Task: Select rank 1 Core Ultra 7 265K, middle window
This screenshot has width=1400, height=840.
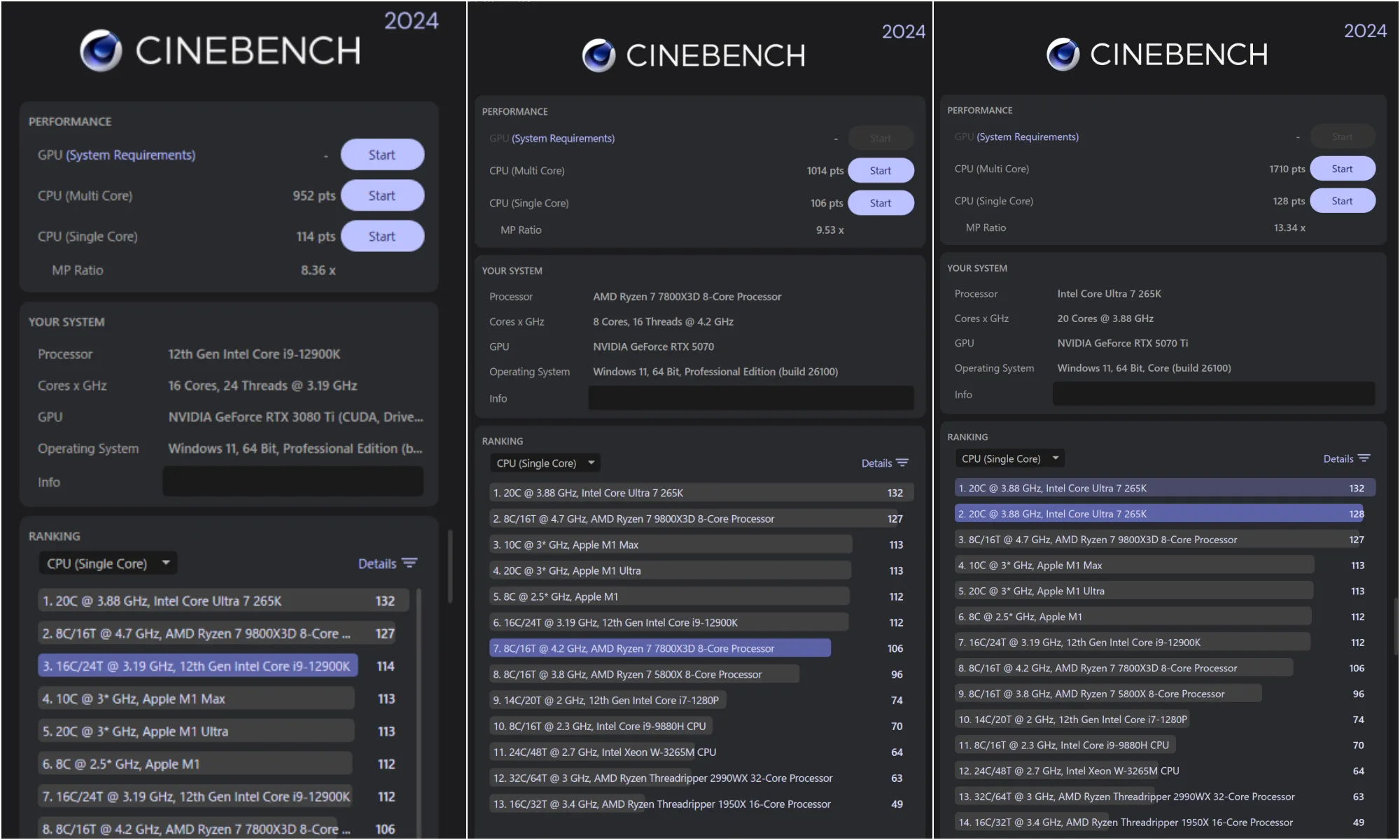Action: tap(701, 493)
